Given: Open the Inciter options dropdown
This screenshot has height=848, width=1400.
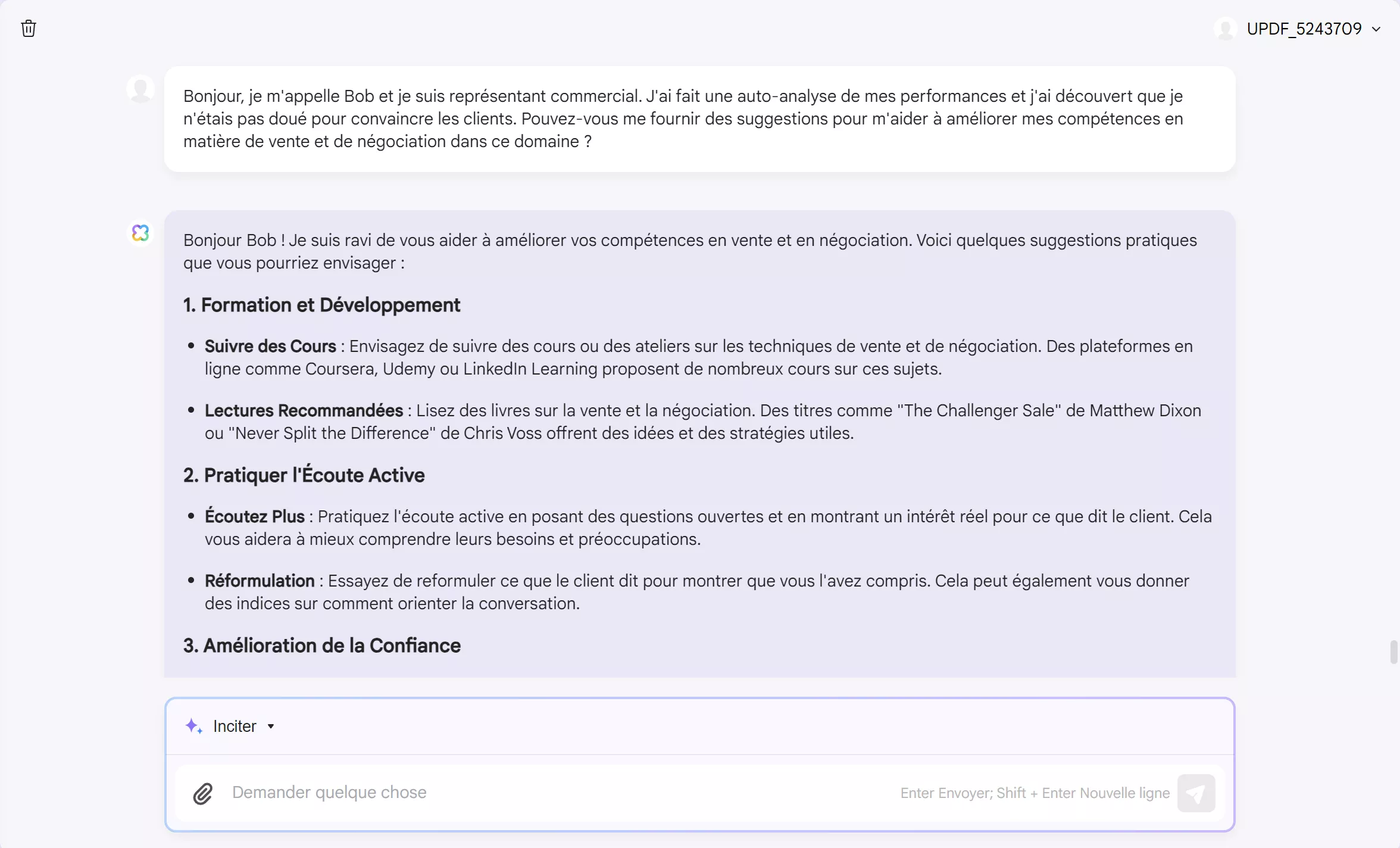Looking at the screenshot, I should click(x=272, y=727).
